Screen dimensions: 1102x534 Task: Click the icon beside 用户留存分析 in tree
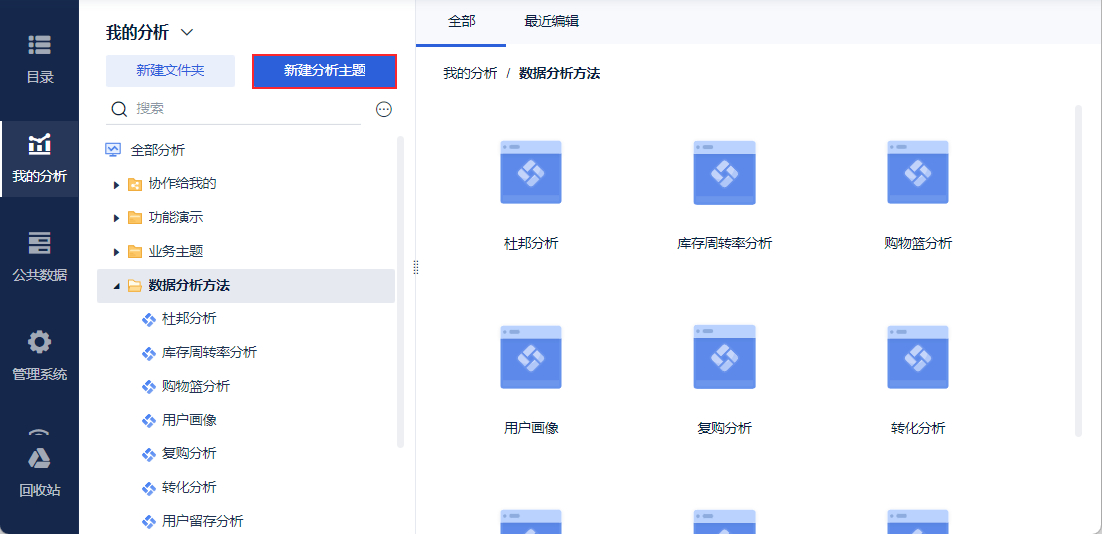148,522
